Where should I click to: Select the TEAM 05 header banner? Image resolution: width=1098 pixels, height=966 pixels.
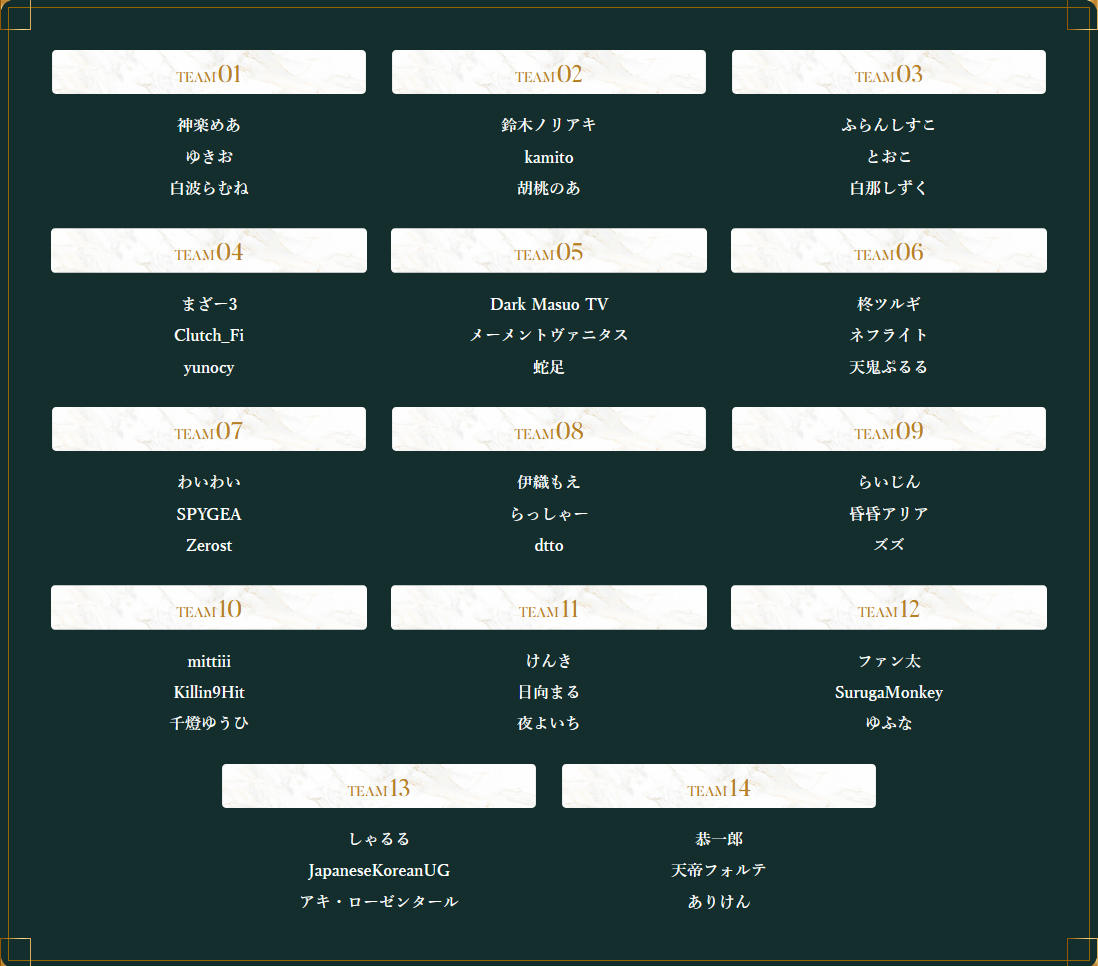[x=549, y=251]
